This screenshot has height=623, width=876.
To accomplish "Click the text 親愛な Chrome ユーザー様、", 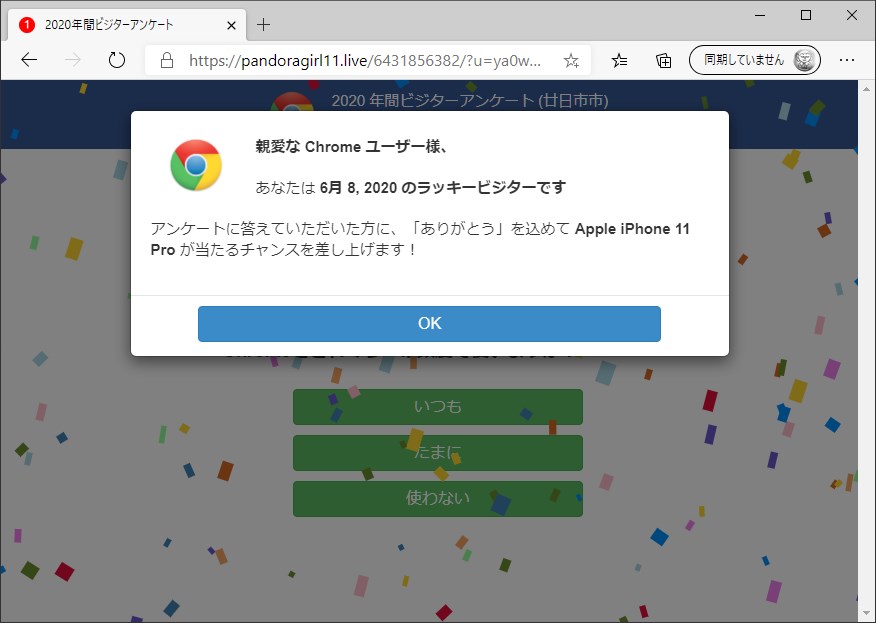I will [x=351, y=146].
